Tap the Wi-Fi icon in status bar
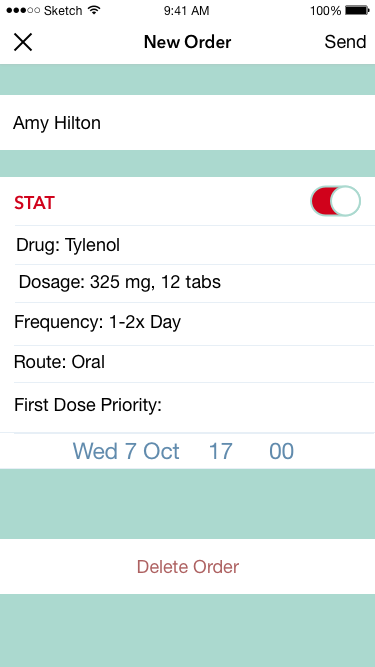Viewport: 375px width, 667px height. click(94, 10)
